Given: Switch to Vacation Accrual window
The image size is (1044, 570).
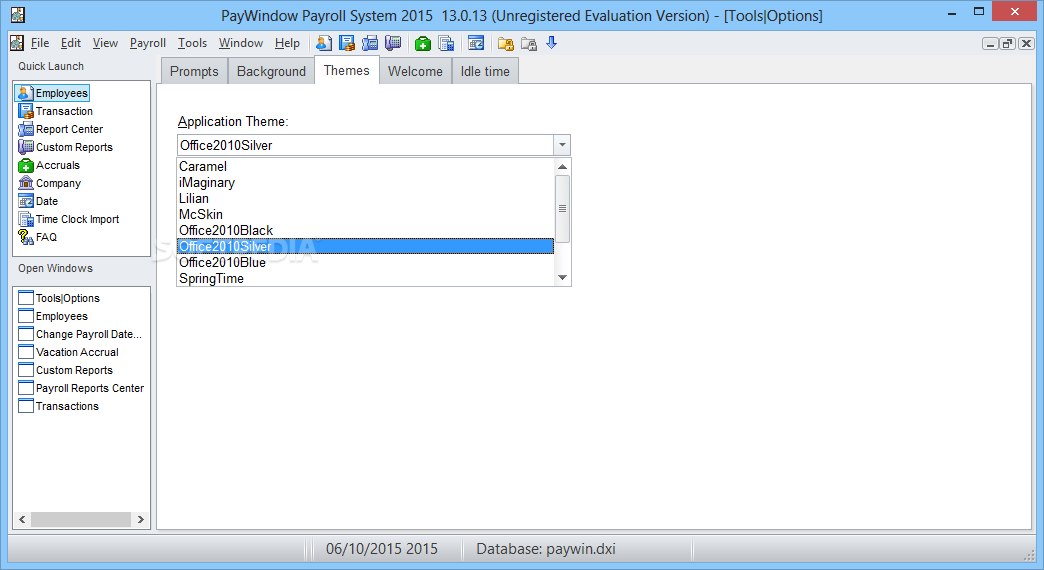Looking at the screenshot, I should click(x=69, y=352).
